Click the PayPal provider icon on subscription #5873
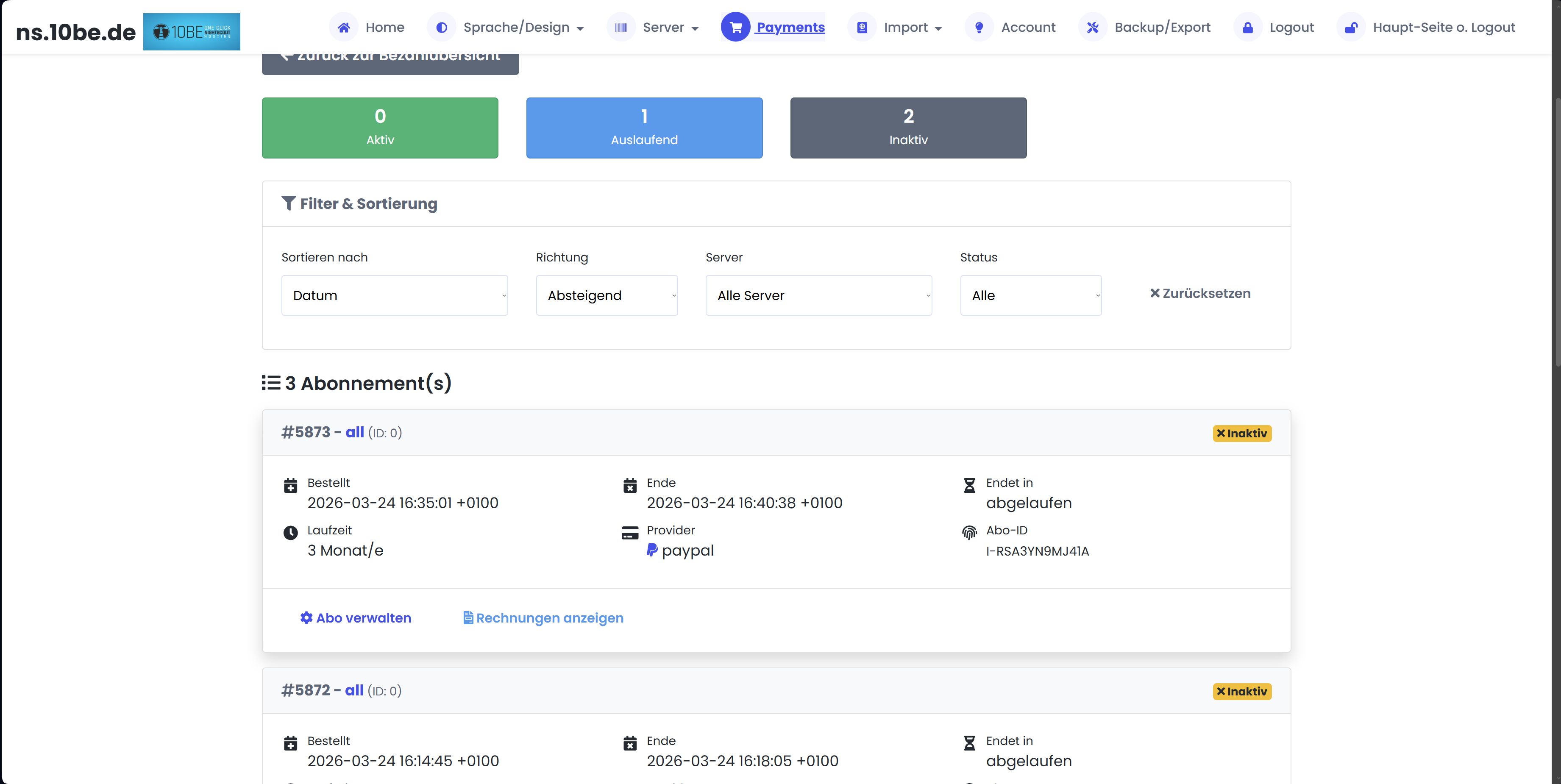This screenshot has width=1561, height=784. 651,550
